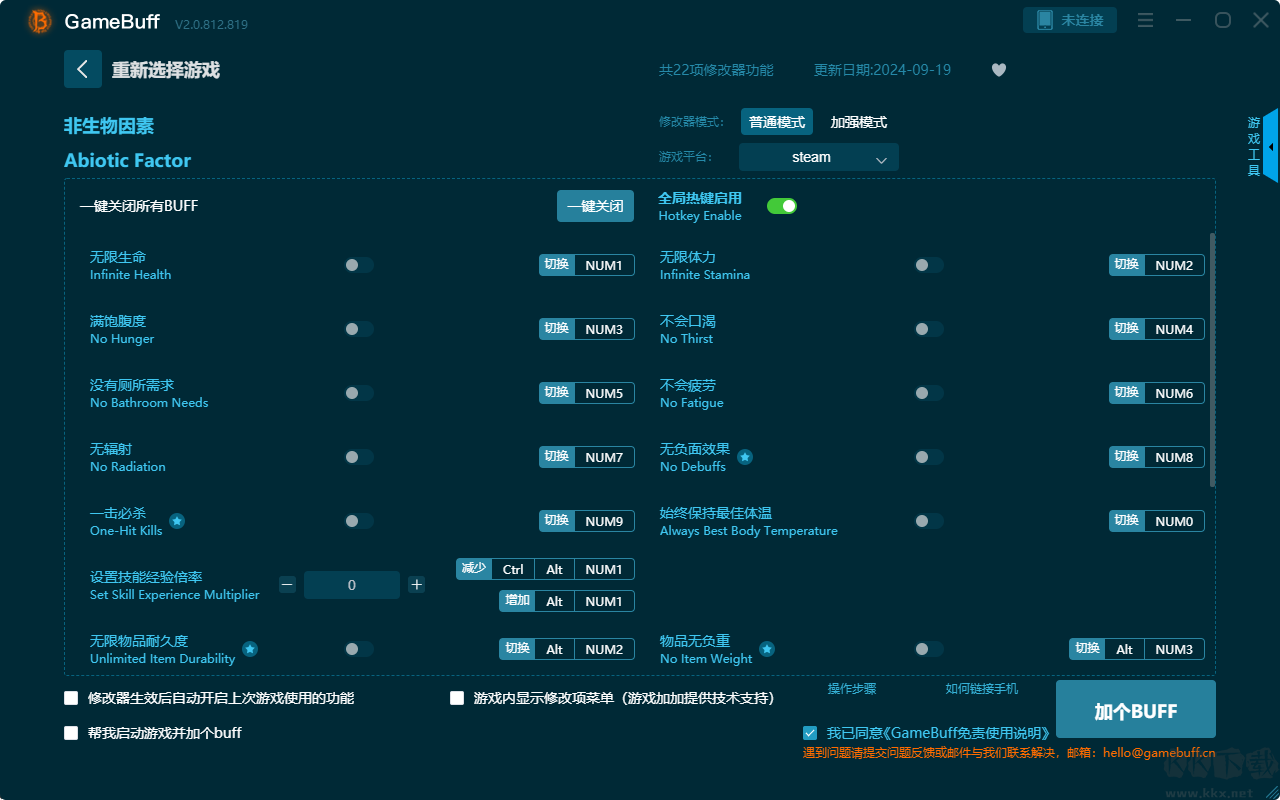
Task: Click the GameBuff logo icon
Action: 40,21
